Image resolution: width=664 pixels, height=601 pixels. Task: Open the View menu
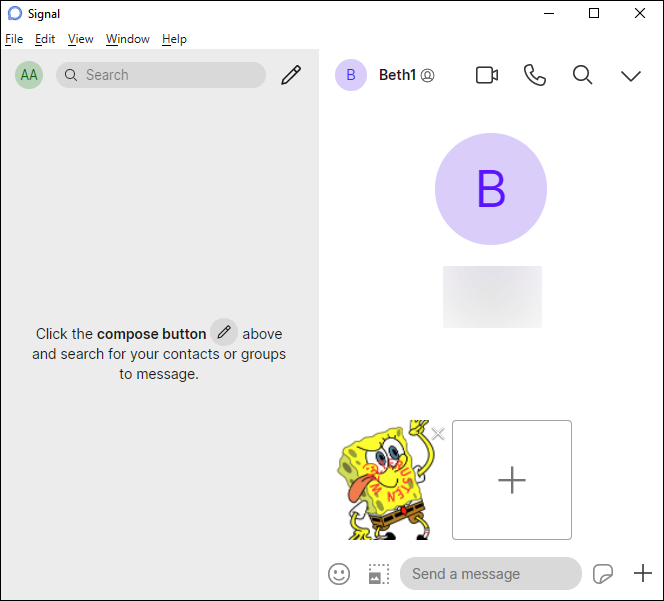tap(80, 39)
